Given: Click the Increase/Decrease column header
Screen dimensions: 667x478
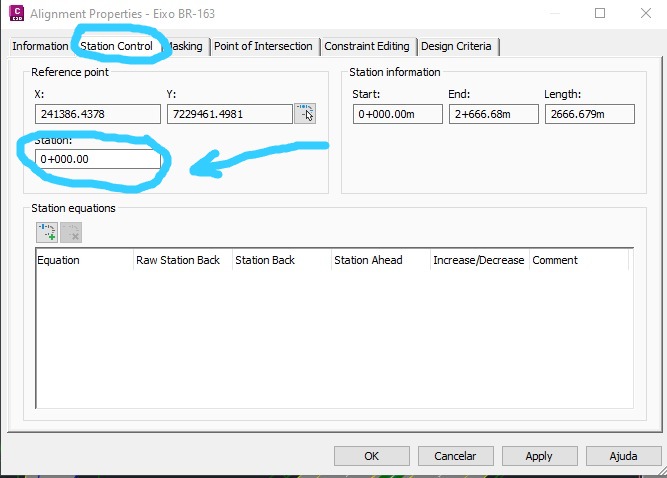Looking at the screenshot, I should [478, 260].
